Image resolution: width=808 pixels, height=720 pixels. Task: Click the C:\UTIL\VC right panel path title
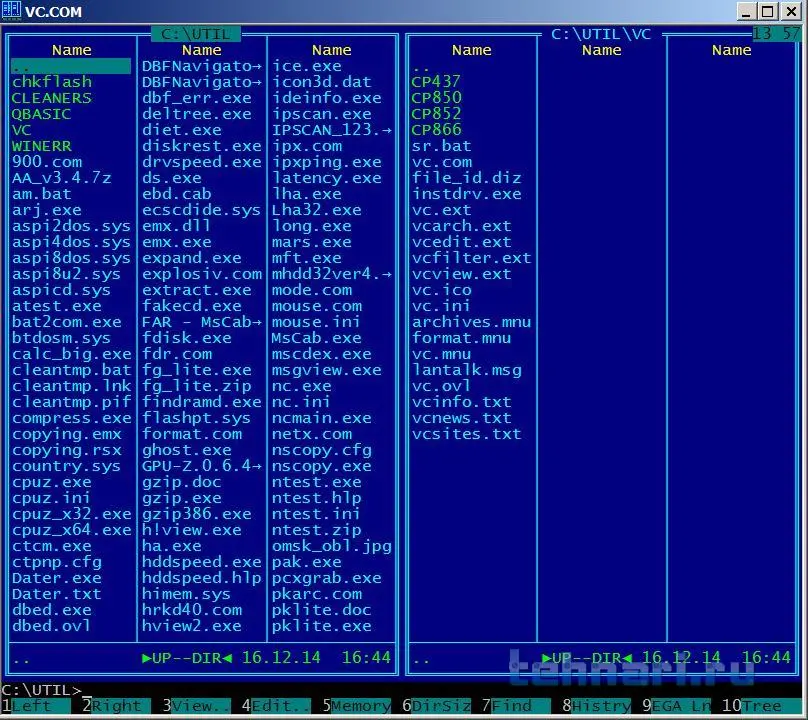pyautogui.click(x=601, y=34)
